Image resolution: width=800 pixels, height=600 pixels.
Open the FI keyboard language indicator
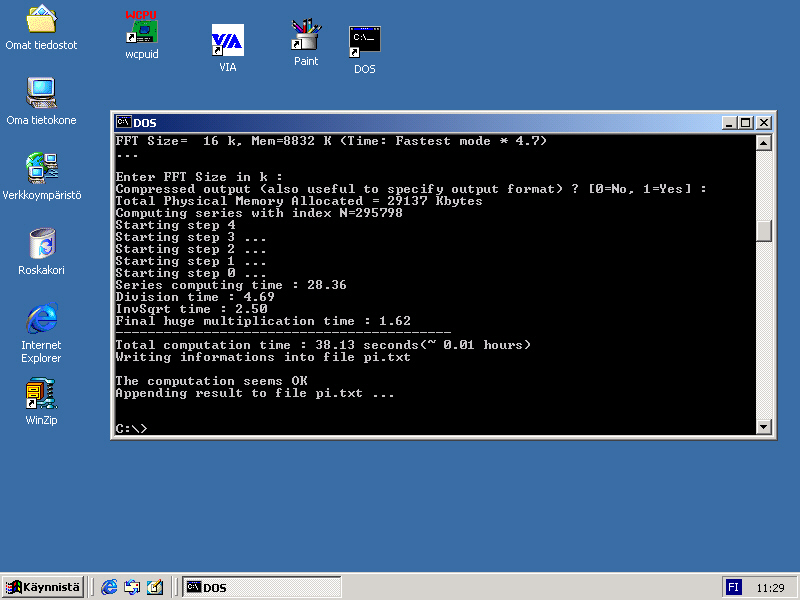click(x=733, y=587)
